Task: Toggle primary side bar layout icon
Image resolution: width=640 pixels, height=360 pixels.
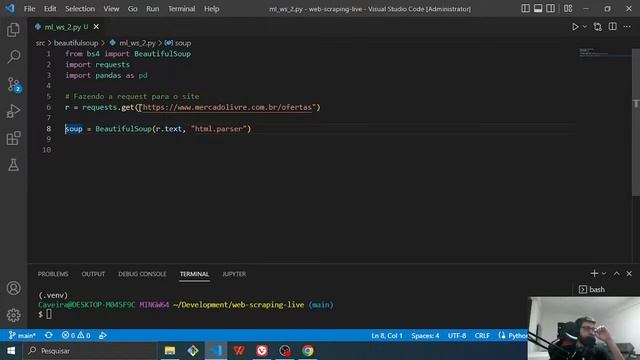Action: pyautogui.click(x=525, y=8)
